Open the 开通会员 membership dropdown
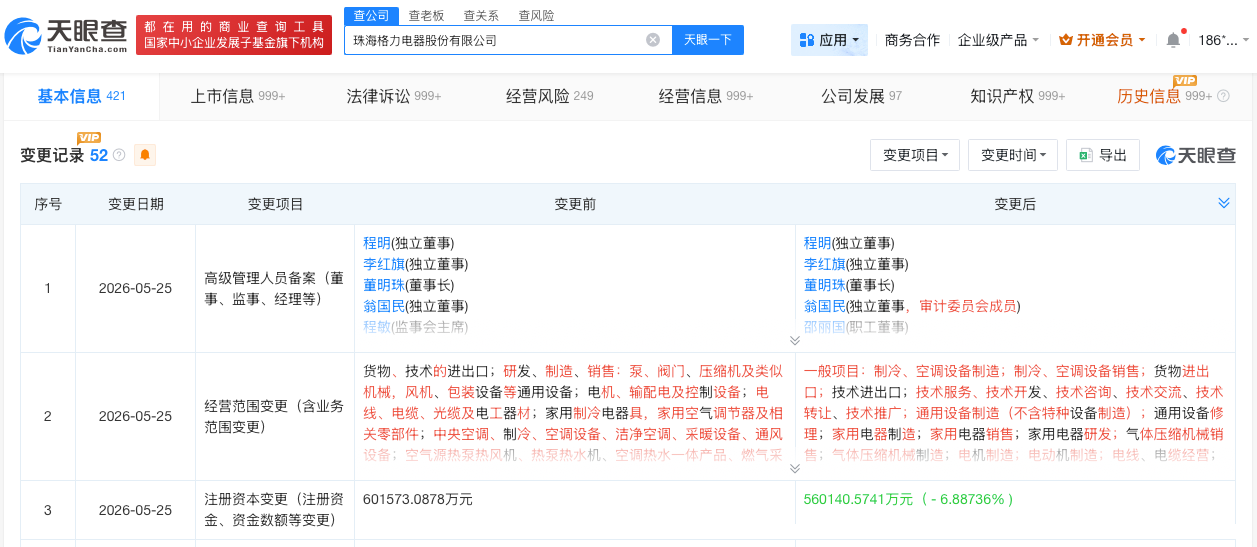The height and width of the screenshot is (547, 1257). pyautogui.click(x=1102, y=40)
